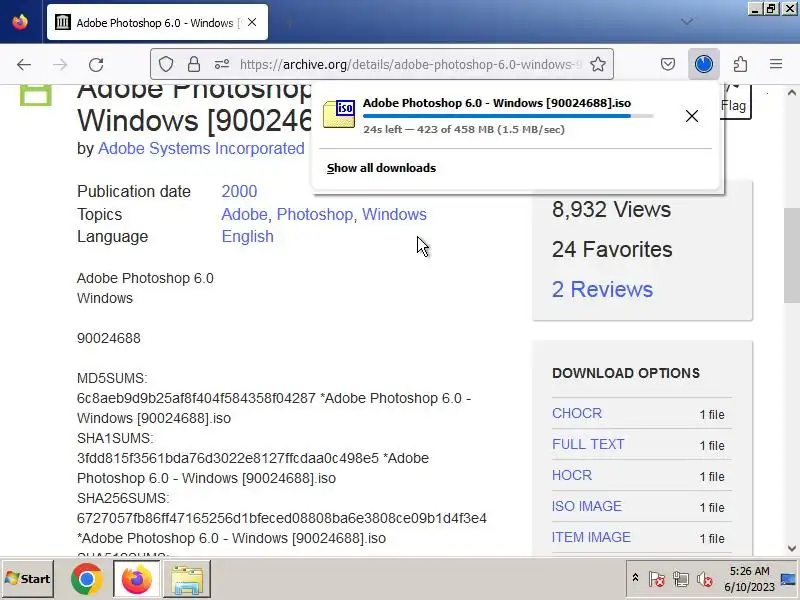Click the Firefox logo button in title bar

pos(20,22)
